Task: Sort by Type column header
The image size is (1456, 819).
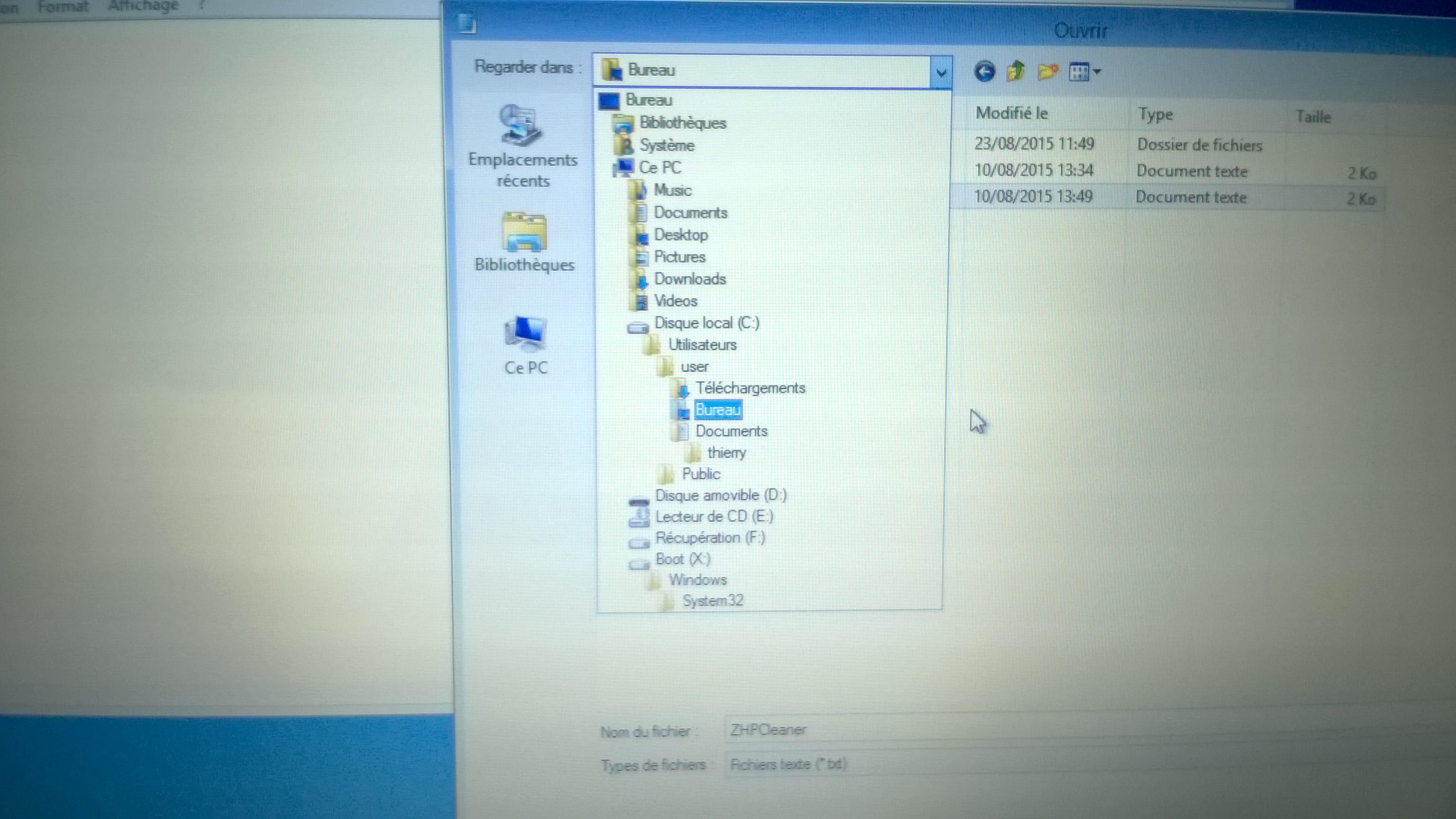Action: [1156, 115]
